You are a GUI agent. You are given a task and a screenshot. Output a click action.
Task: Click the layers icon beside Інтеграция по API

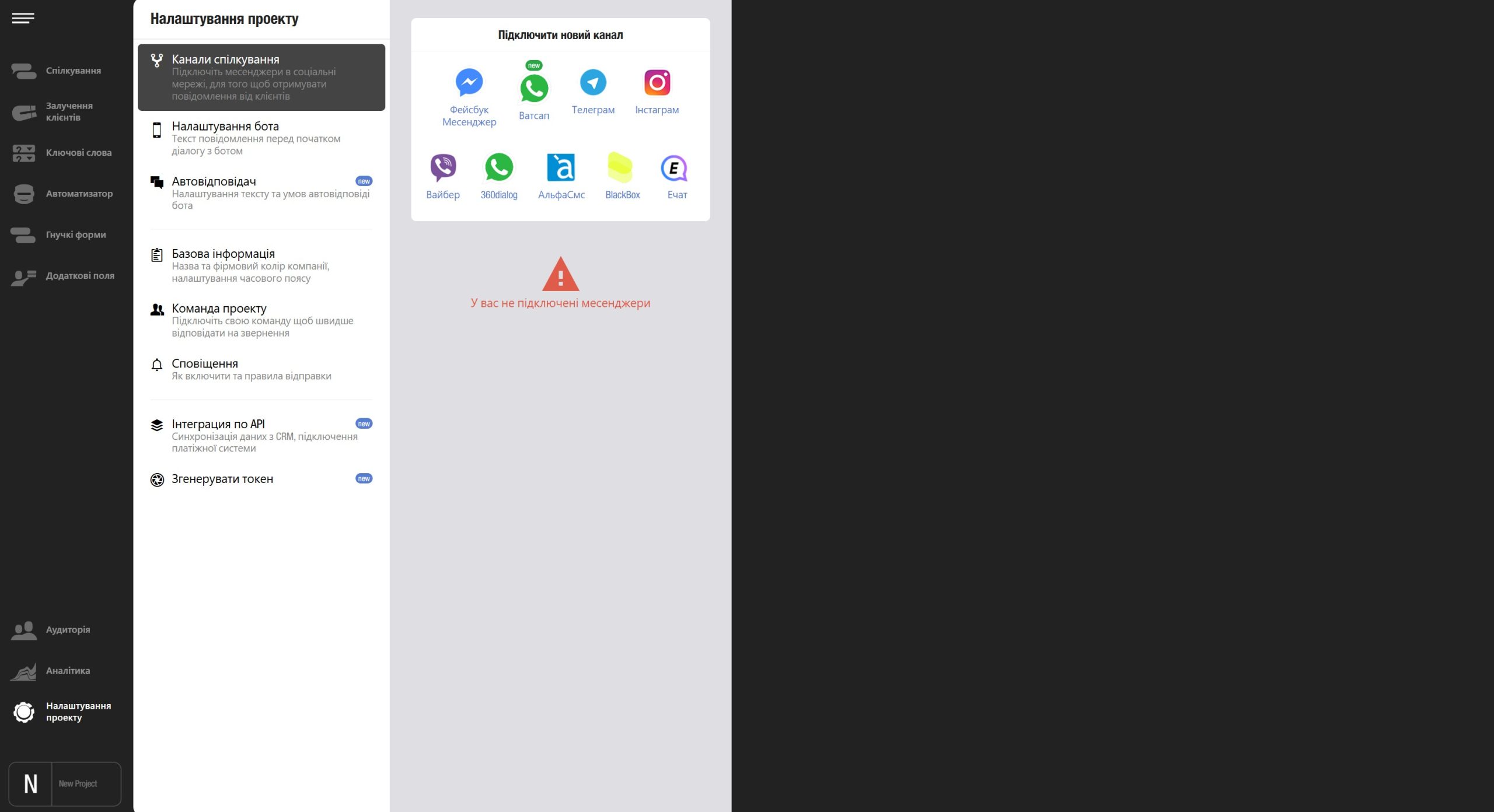pos(156,425)
